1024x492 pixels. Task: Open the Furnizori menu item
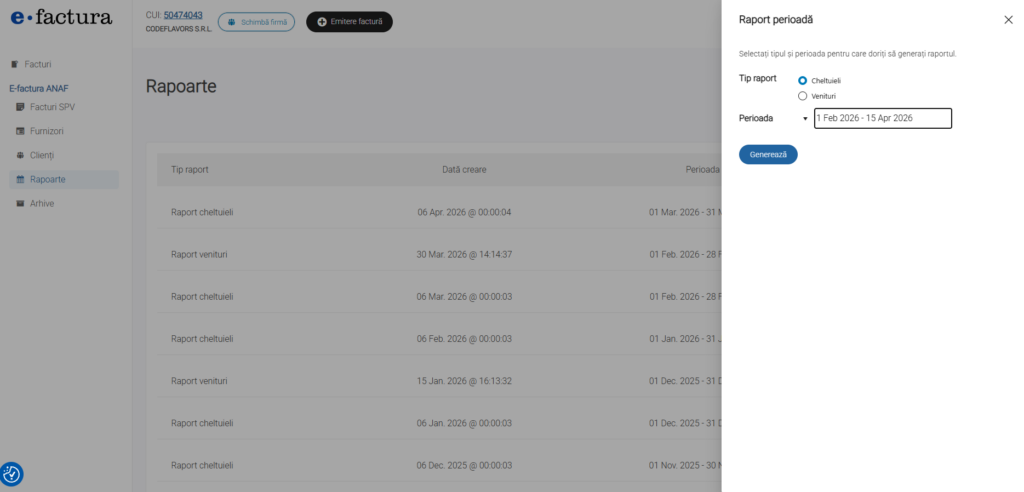point(47,131)
